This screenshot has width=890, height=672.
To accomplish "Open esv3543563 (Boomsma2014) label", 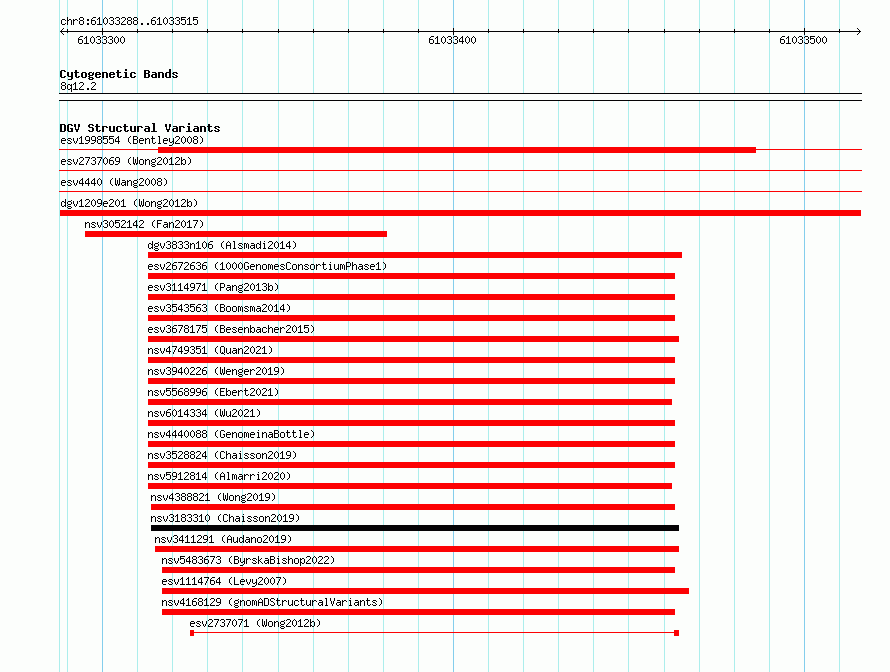I will [219, 308].
